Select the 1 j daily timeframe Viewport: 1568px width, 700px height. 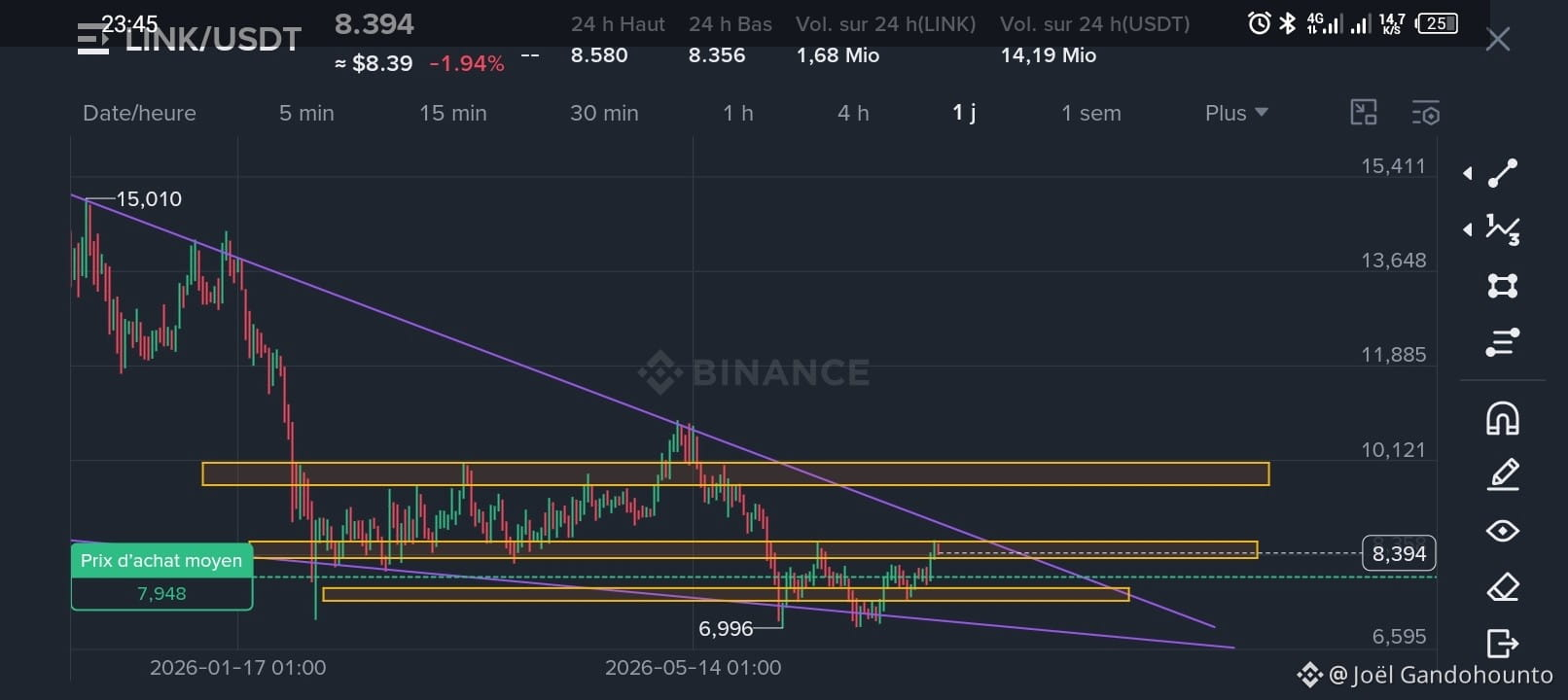pyautogui.click(x=964, y=113)
